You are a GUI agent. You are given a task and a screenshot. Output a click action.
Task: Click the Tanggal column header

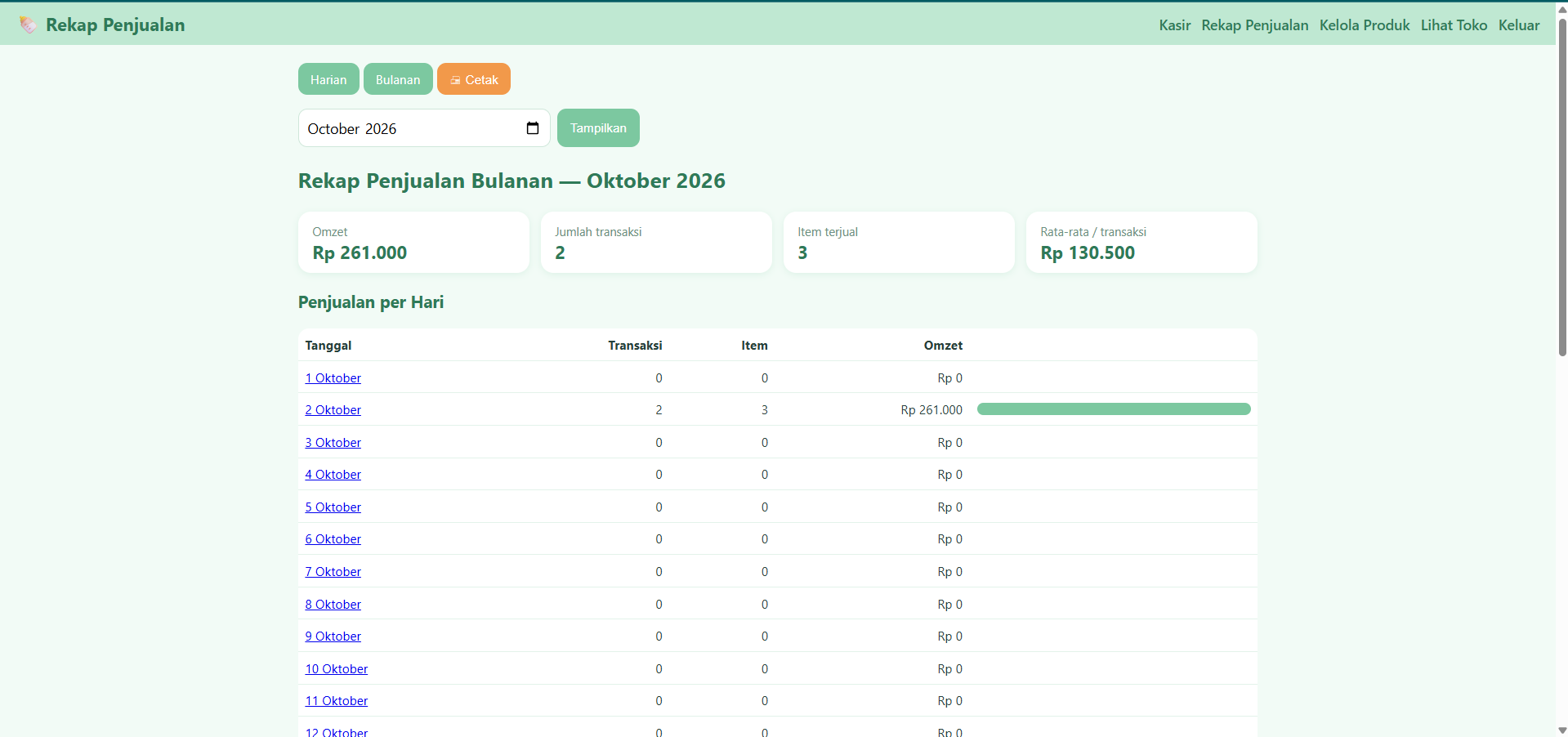[328, 346]
